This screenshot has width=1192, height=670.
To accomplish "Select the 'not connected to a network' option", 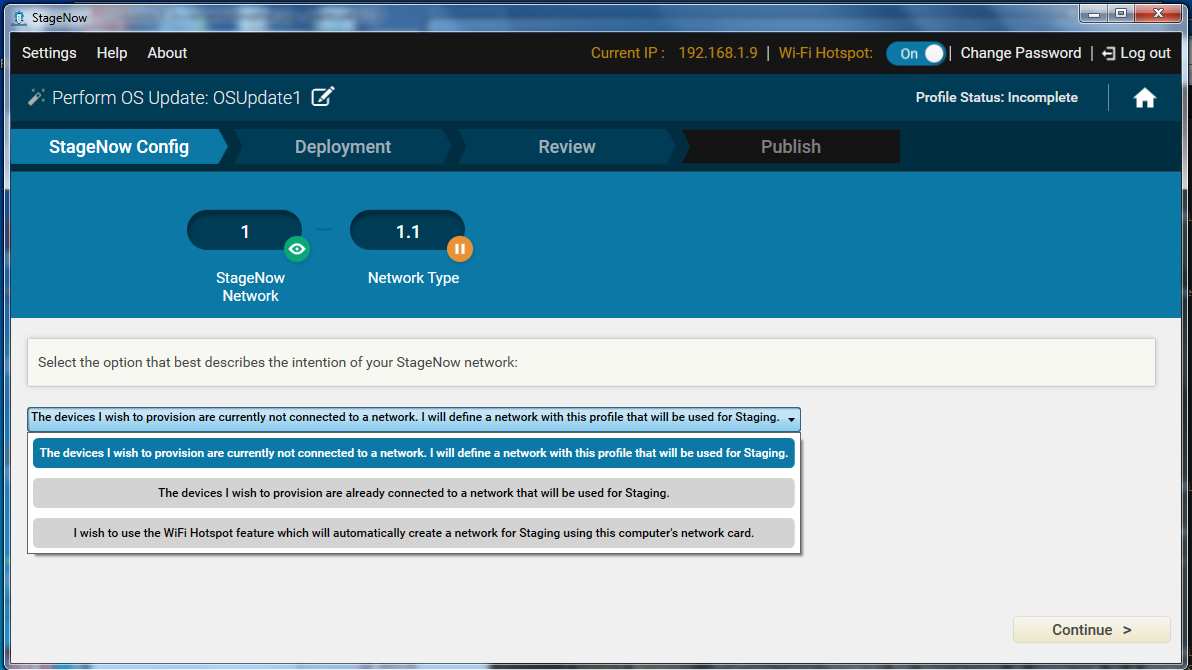I will 413,453.
